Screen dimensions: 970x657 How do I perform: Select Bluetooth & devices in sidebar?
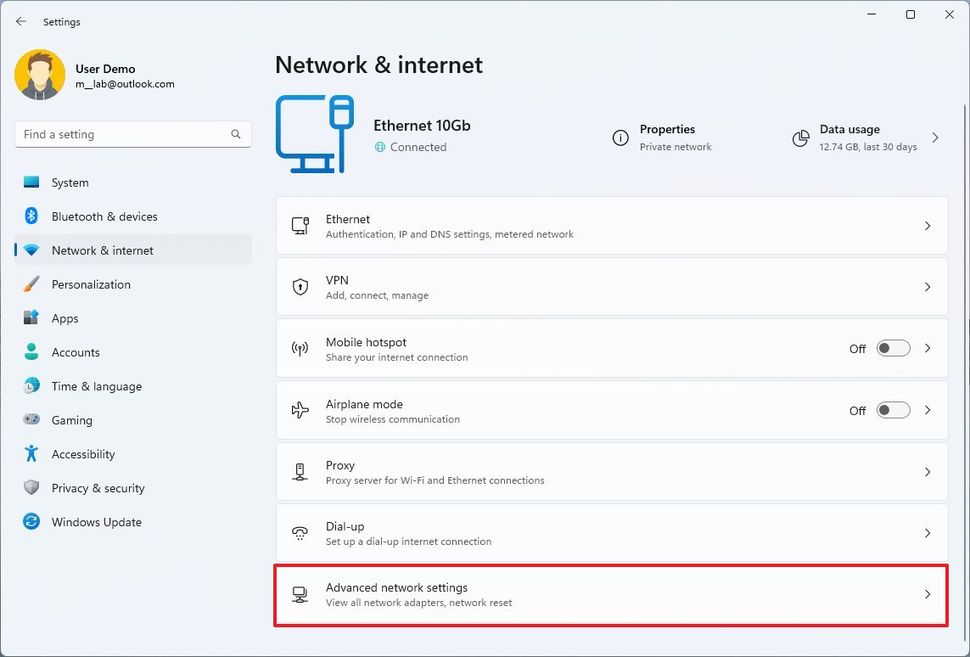107,216
